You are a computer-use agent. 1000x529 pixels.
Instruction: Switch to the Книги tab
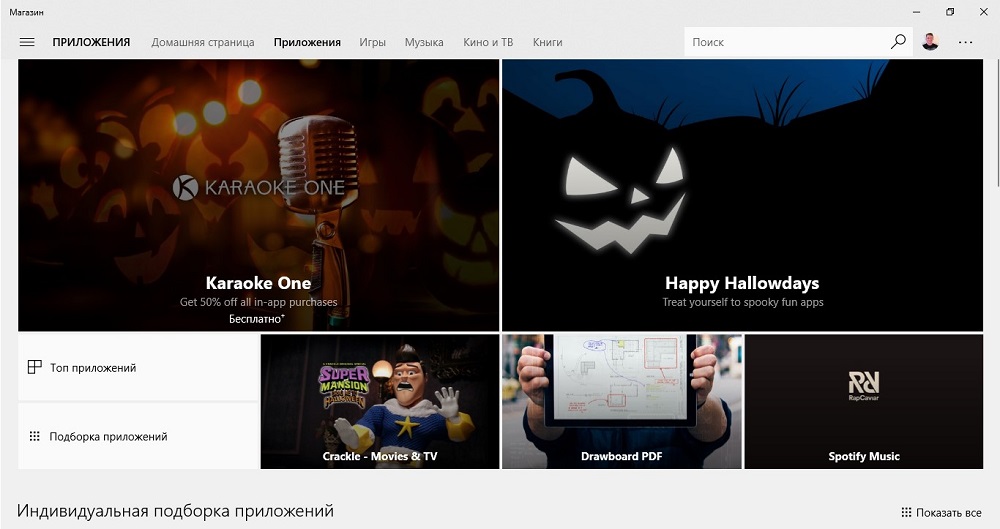[548, 42]
